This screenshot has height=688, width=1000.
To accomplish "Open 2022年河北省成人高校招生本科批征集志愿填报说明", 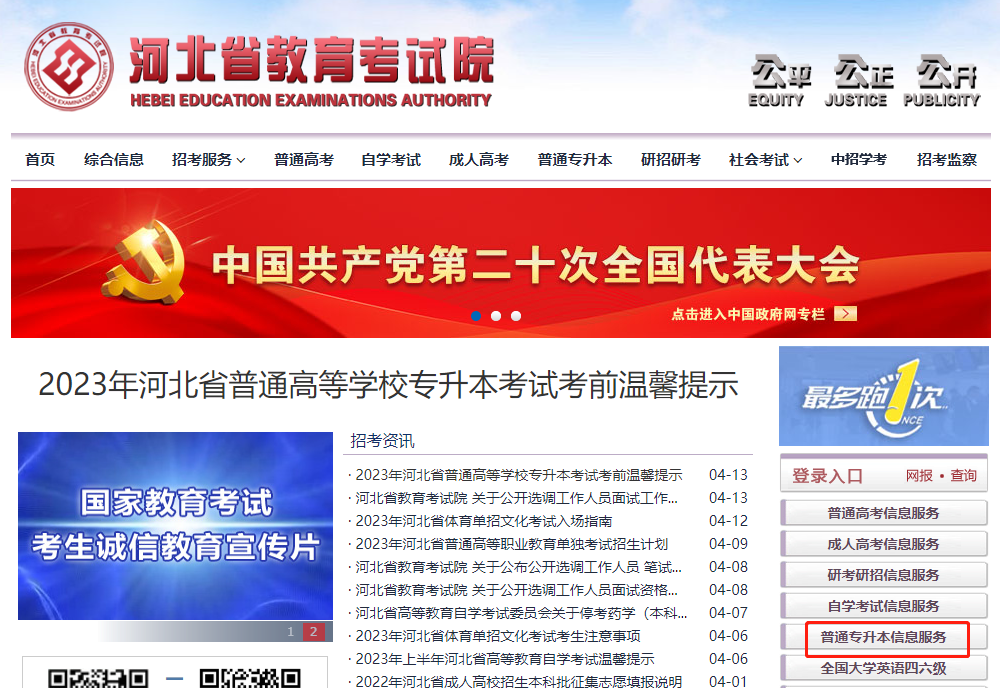I will click(x=518, y=682).
